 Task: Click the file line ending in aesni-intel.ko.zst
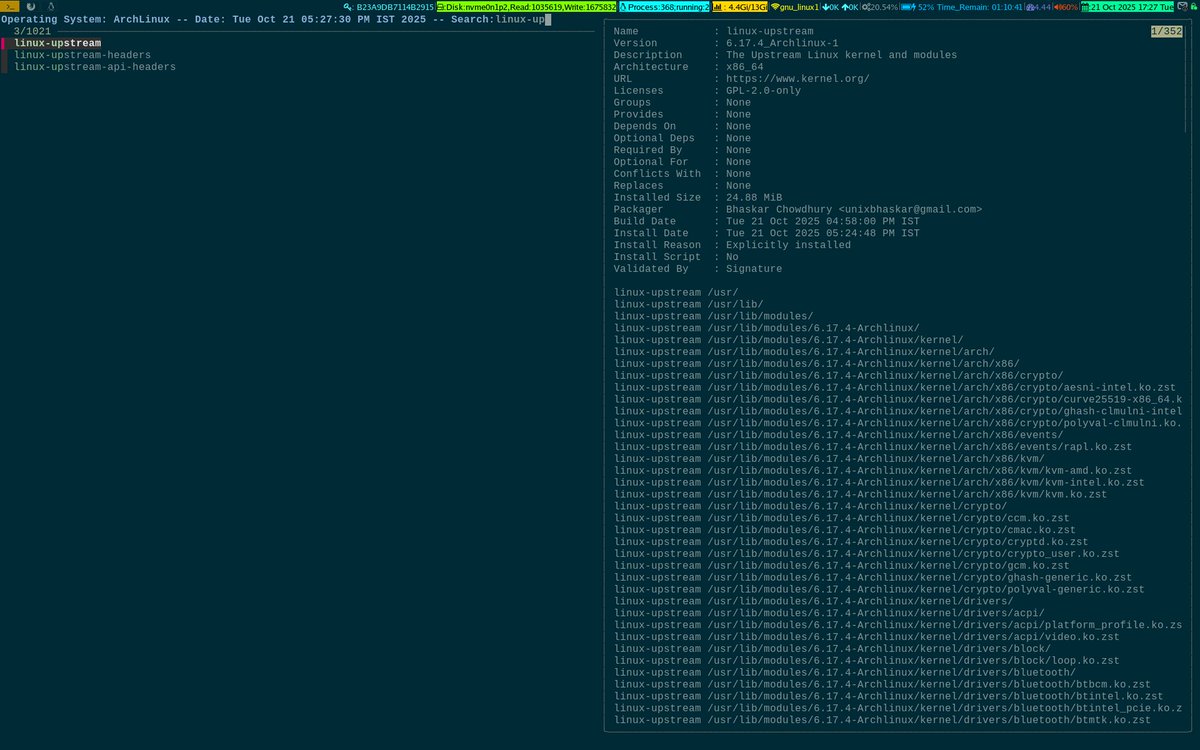pos(895,387)
